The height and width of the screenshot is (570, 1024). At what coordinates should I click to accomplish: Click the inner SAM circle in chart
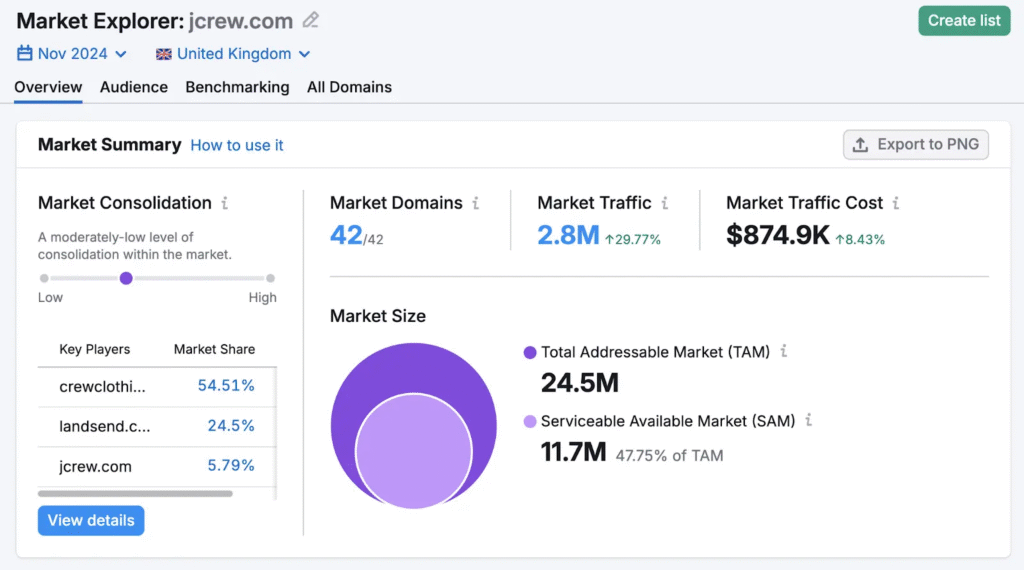[413, 451]
